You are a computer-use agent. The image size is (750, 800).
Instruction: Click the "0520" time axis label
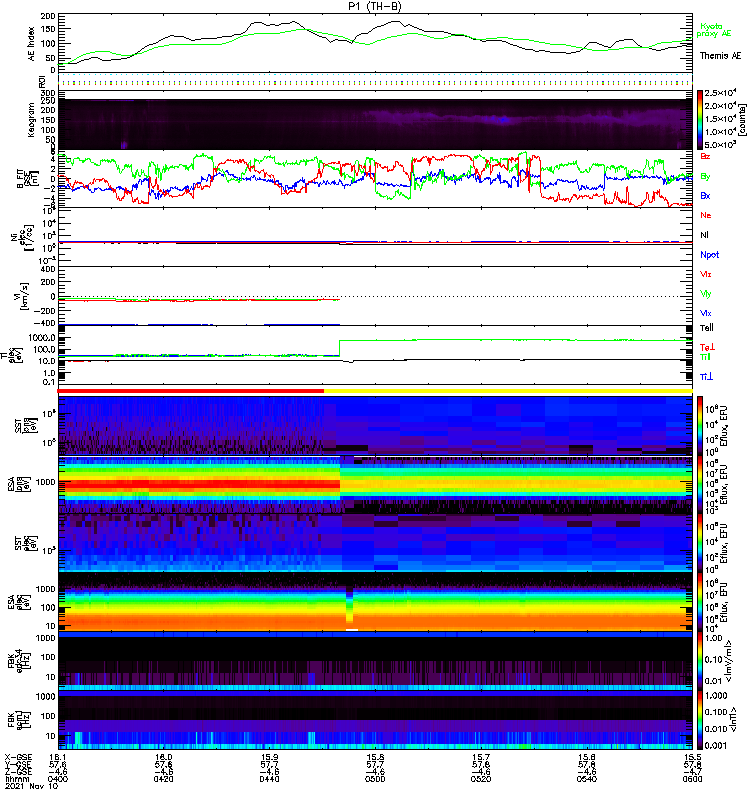tap(481, 779)
